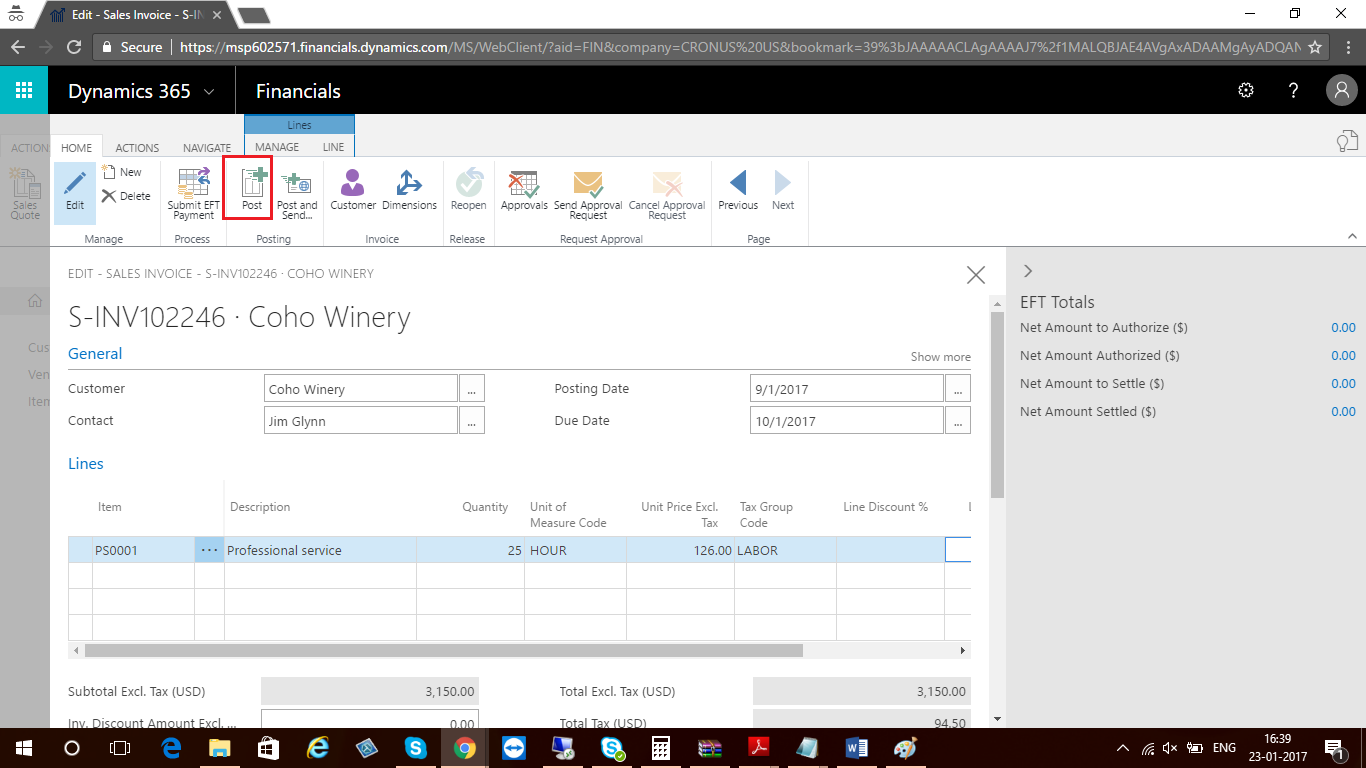
Task: Open the help question mark icon
Action: 1293,91
